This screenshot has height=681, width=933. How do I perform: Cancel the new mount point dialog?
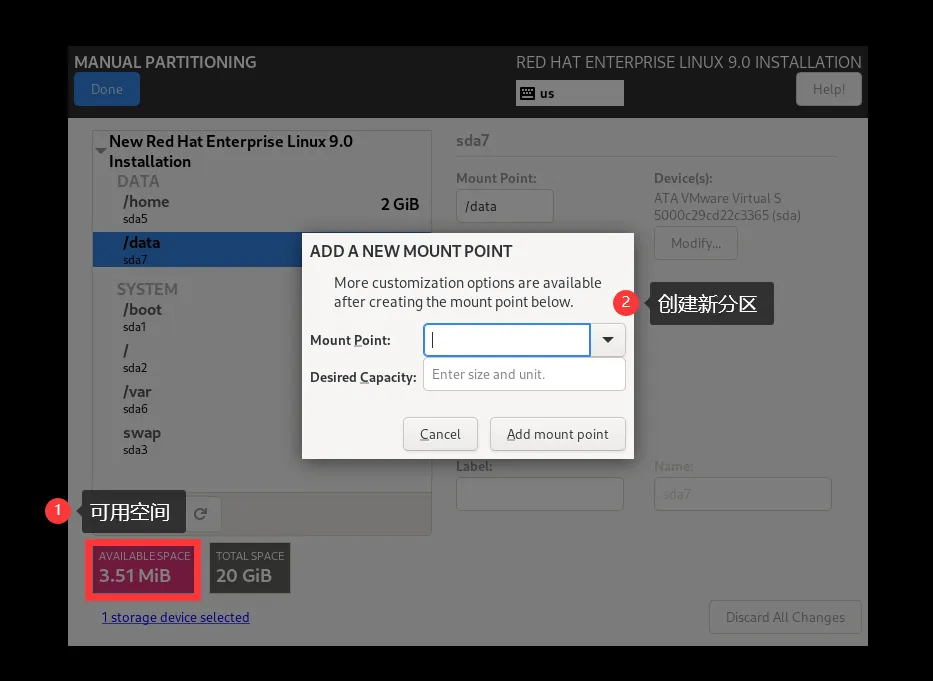[x=440, y=434]
